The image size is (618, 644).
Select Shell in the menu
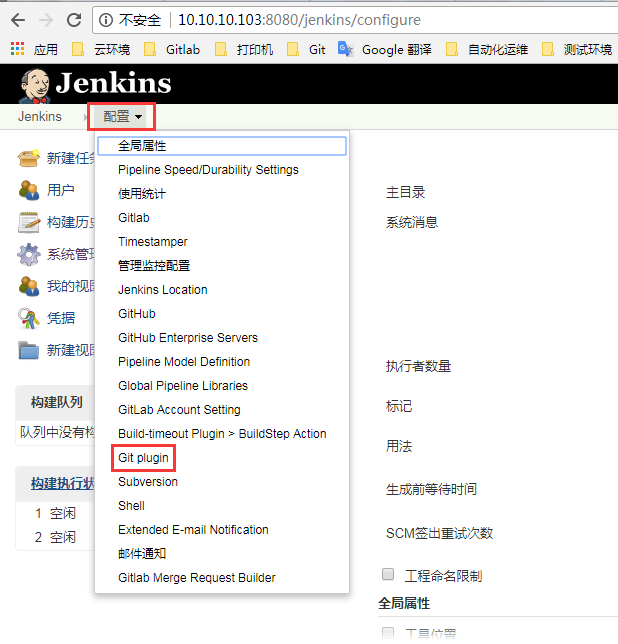pos(131,506)
